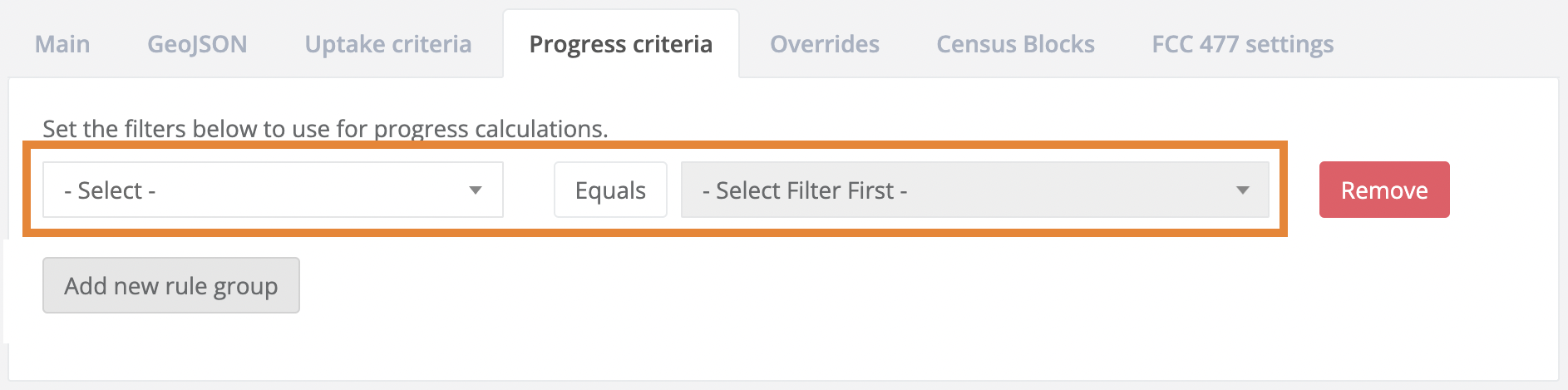Click empty space right of the Remove button
The width and height of the screenshot is (1568, 390).
1505,190
